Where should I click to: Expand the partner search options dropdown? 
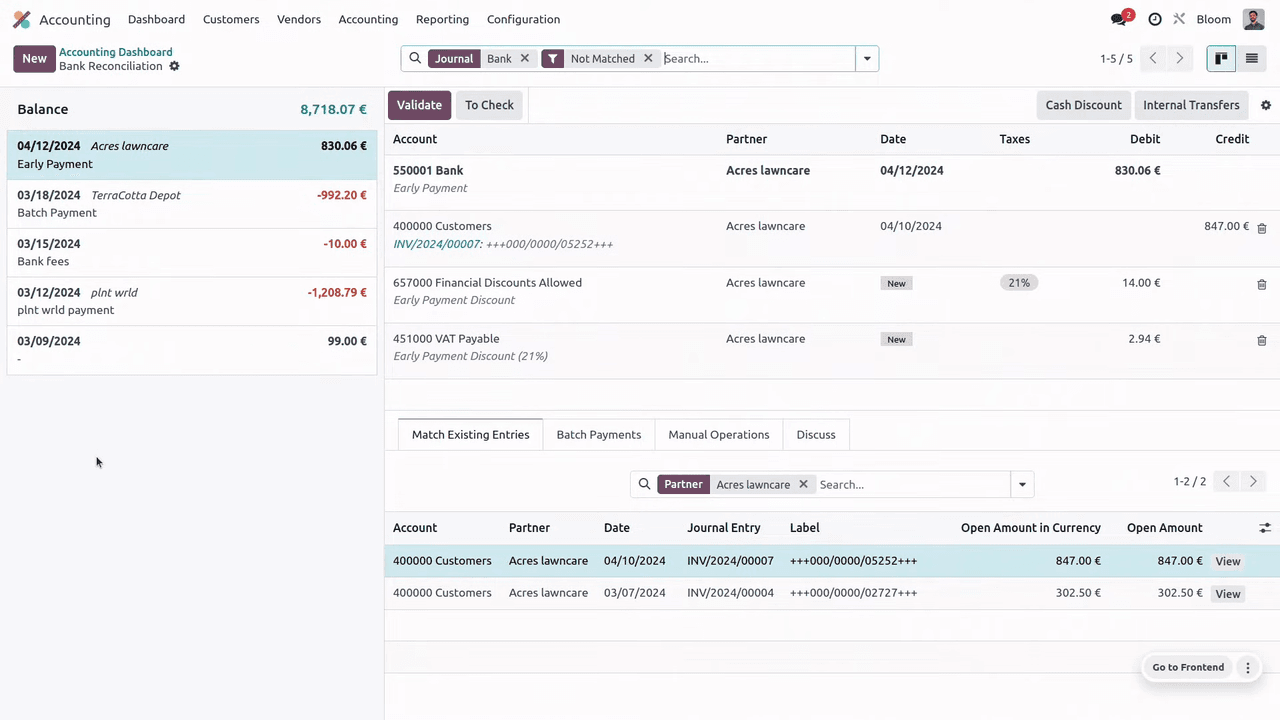pyautogui.click(x=1021, y=485)
